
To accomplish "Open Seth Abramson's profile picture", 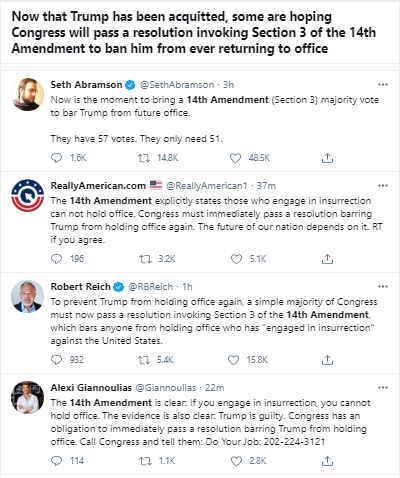I will click(28, 95).
